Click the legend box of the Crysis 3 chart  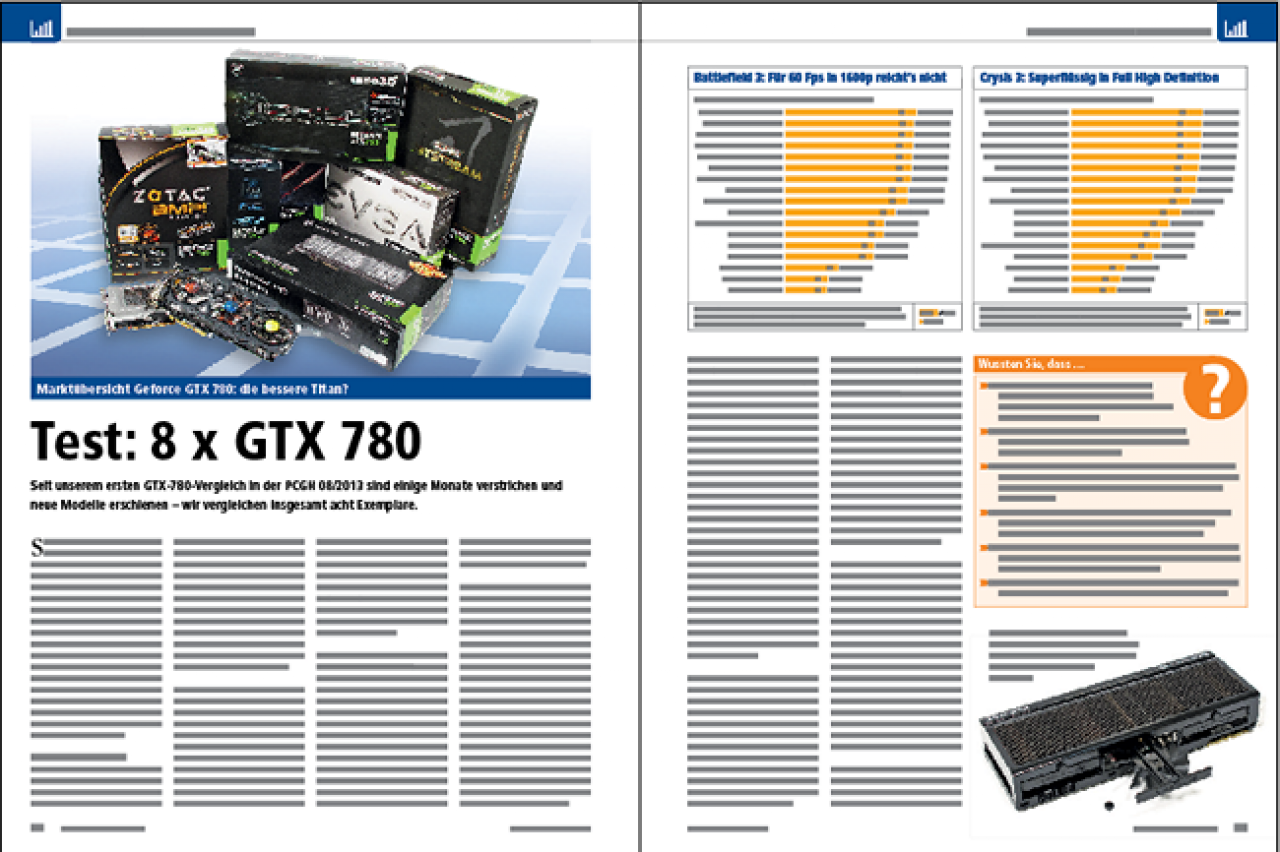click(1223, 317)
